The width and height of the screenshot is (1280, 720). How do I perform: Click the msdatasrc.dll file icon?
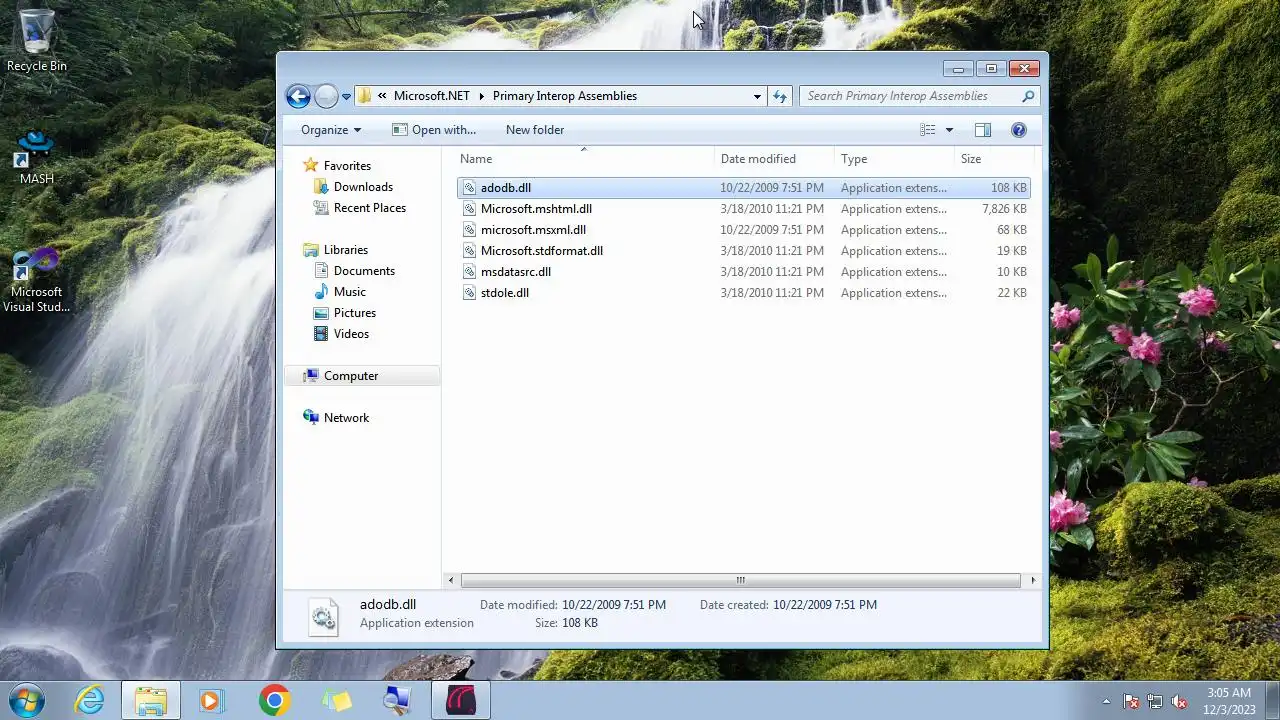(469, 272)
